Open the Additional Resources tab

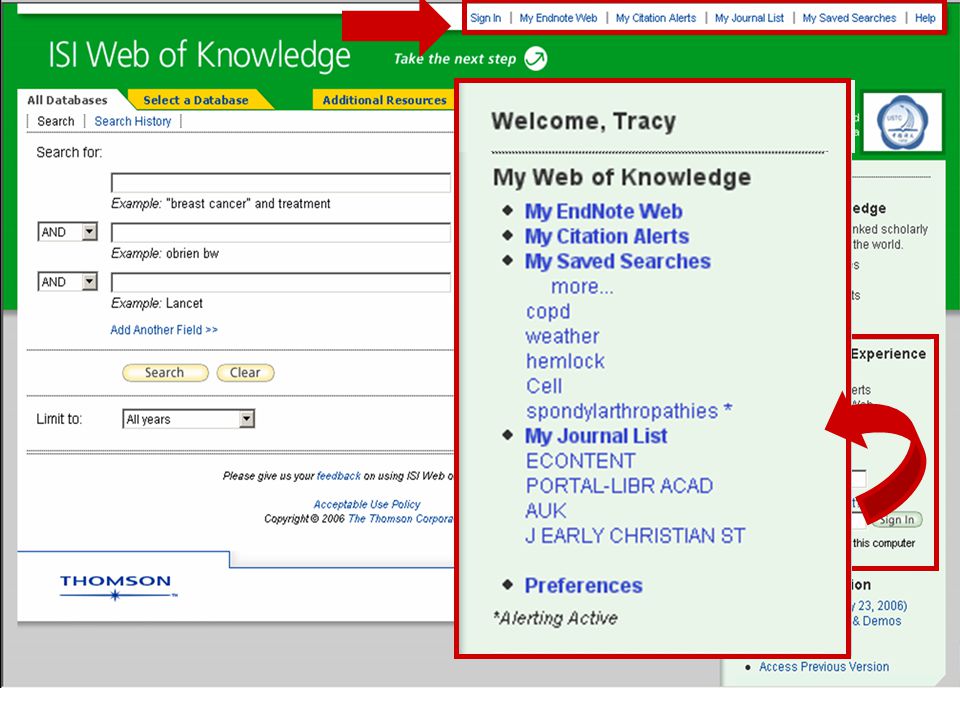click(384, 100)
